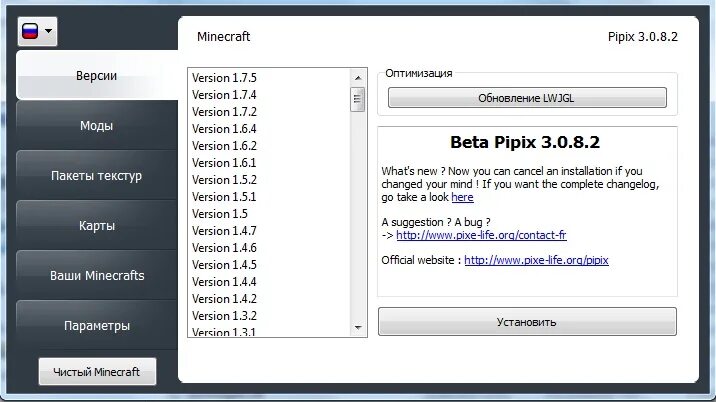Select Version 1.4.5 in the list
Viewport: 716px width, 402px height.
coord(269,264)
